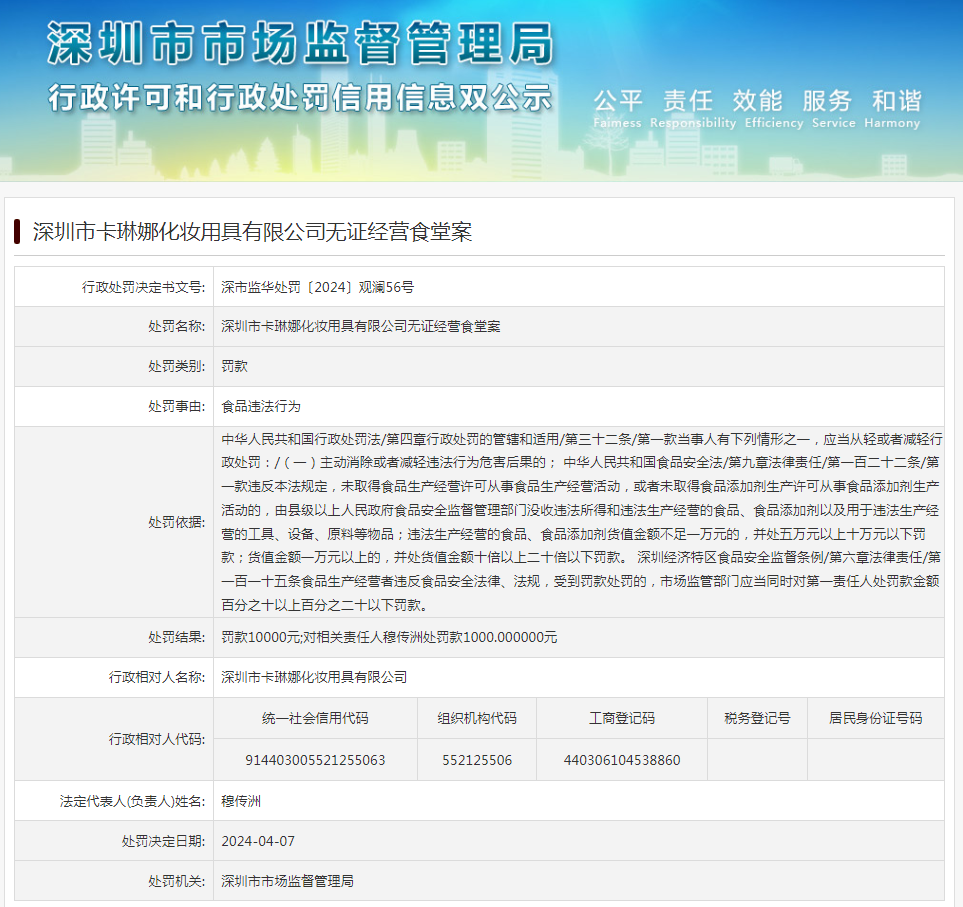This screenshot has width=963, height=907.
Task: Click the 行政许可和行政处罚信用信息双公示 banner subtitle
Action: (x=300, y=98)
